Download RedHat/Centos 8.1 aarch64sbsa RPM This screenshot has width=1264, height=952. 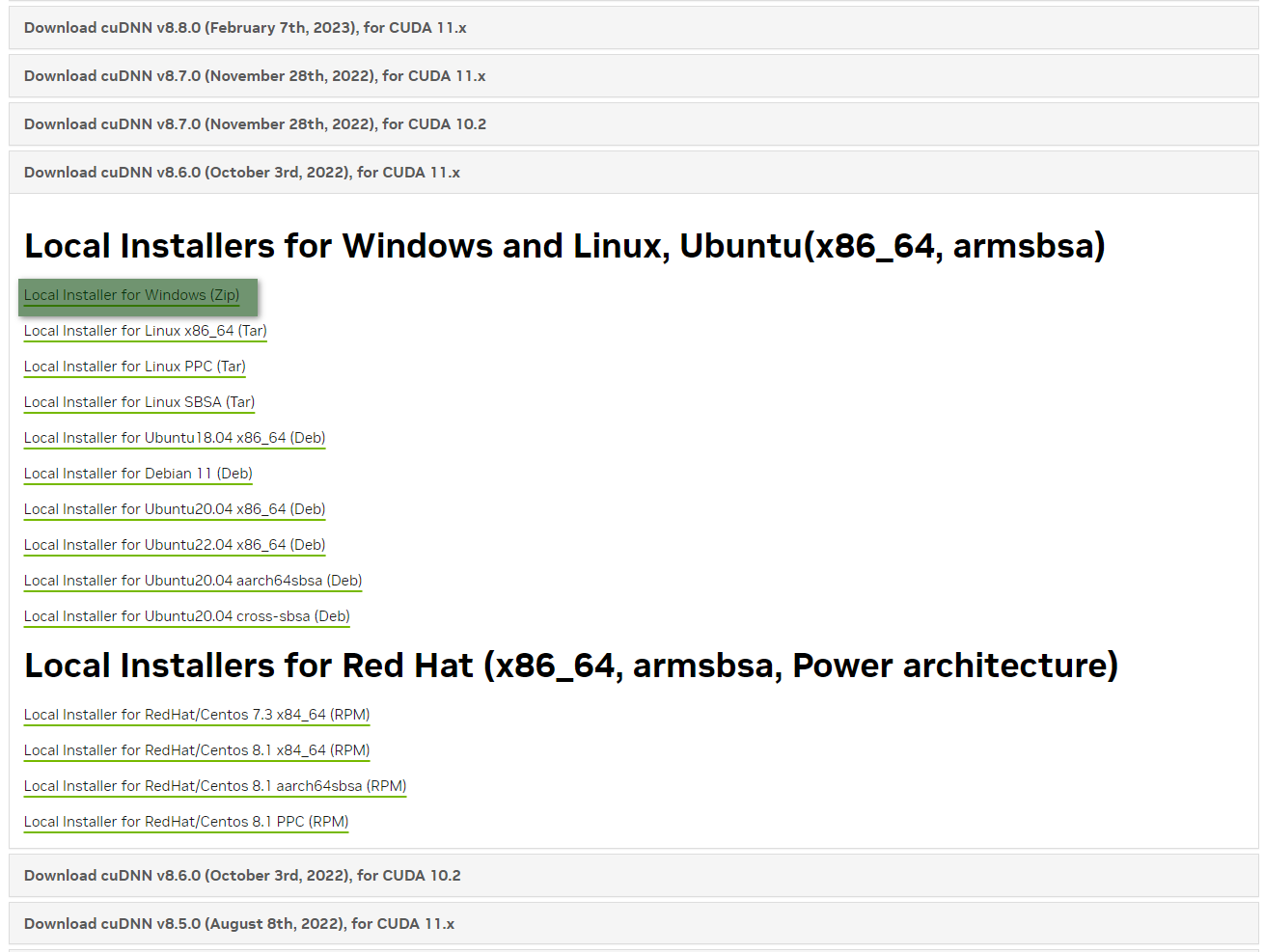[215, 786]
